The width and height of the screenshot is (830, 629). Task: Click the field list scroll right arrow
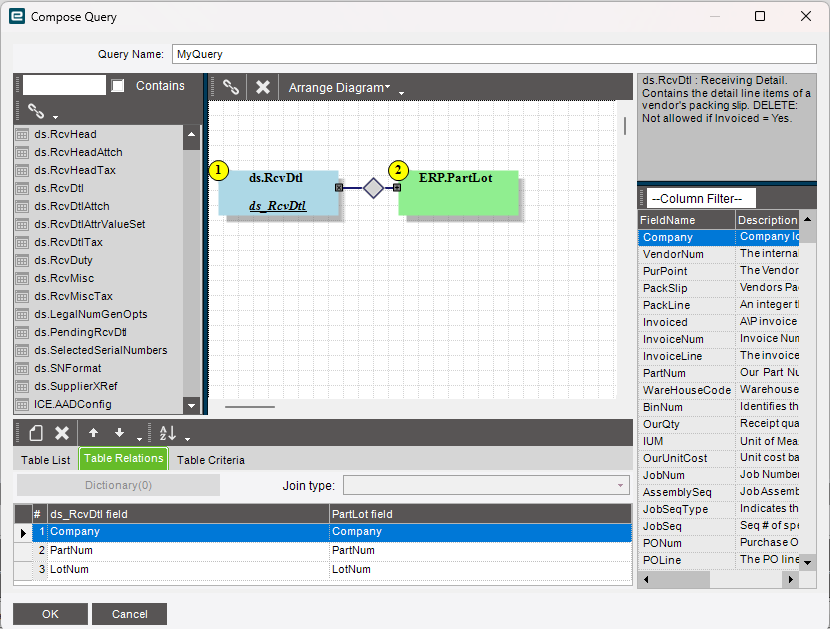click(x=790, y=579)
